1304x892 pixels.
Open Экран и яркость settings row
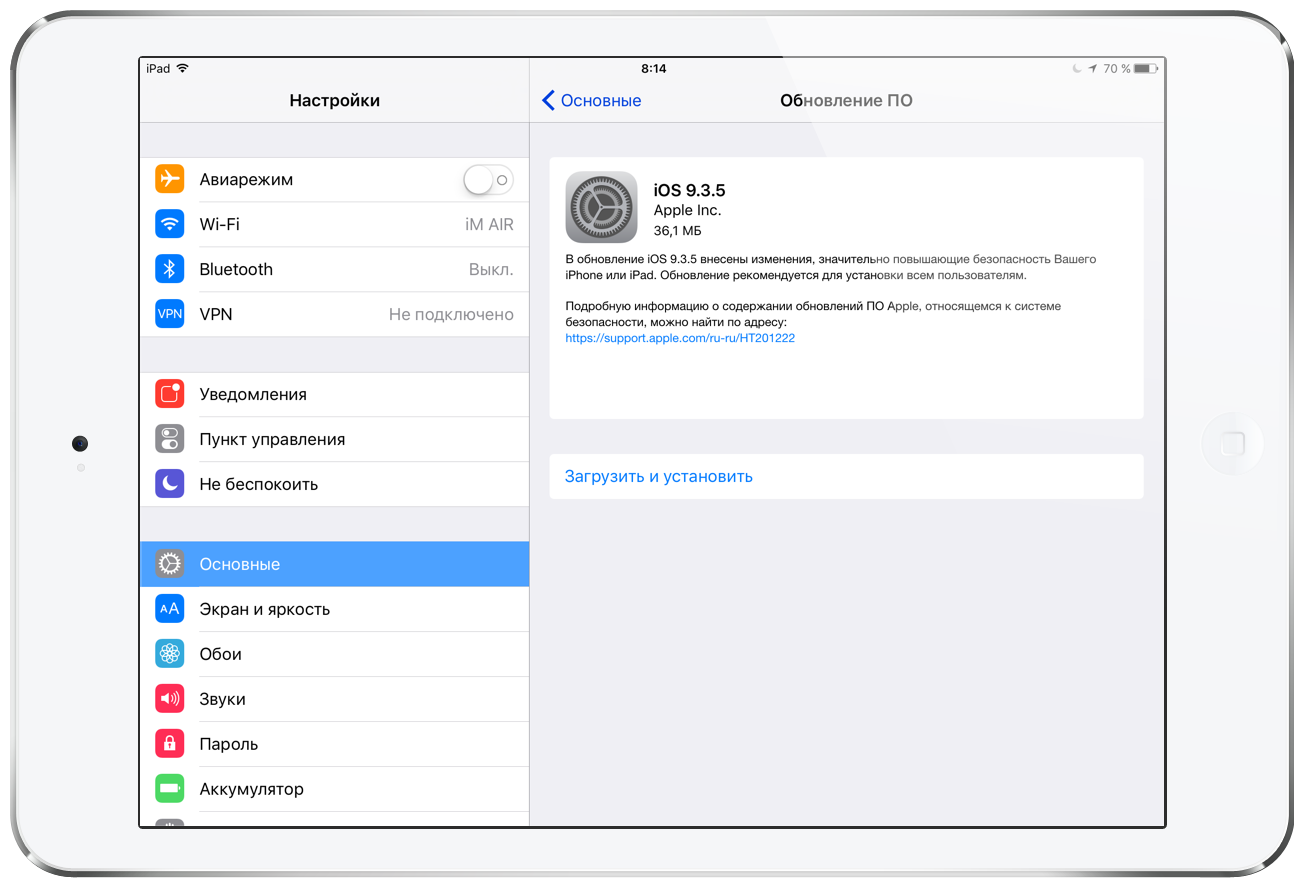334,609
